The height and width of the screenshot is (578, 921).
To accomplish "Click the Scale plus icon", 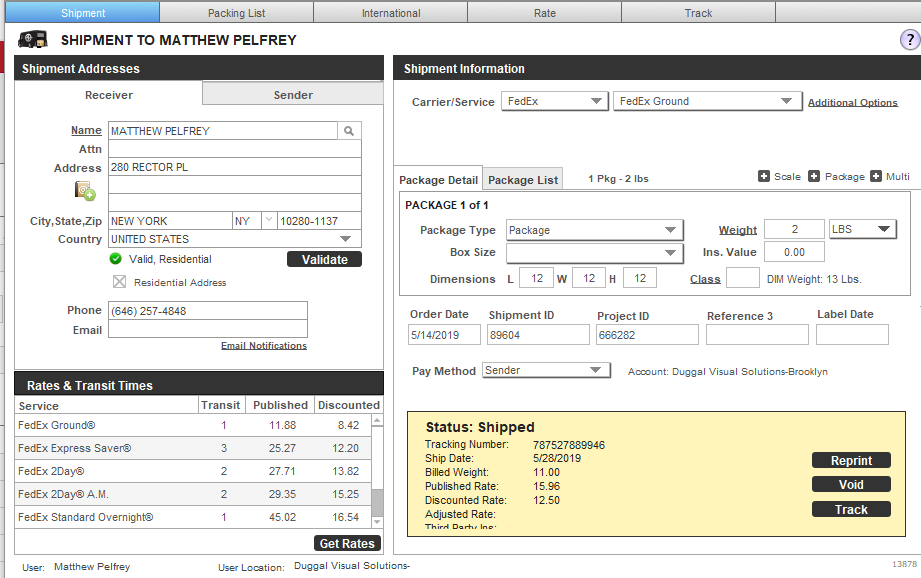I will [764, 176].
